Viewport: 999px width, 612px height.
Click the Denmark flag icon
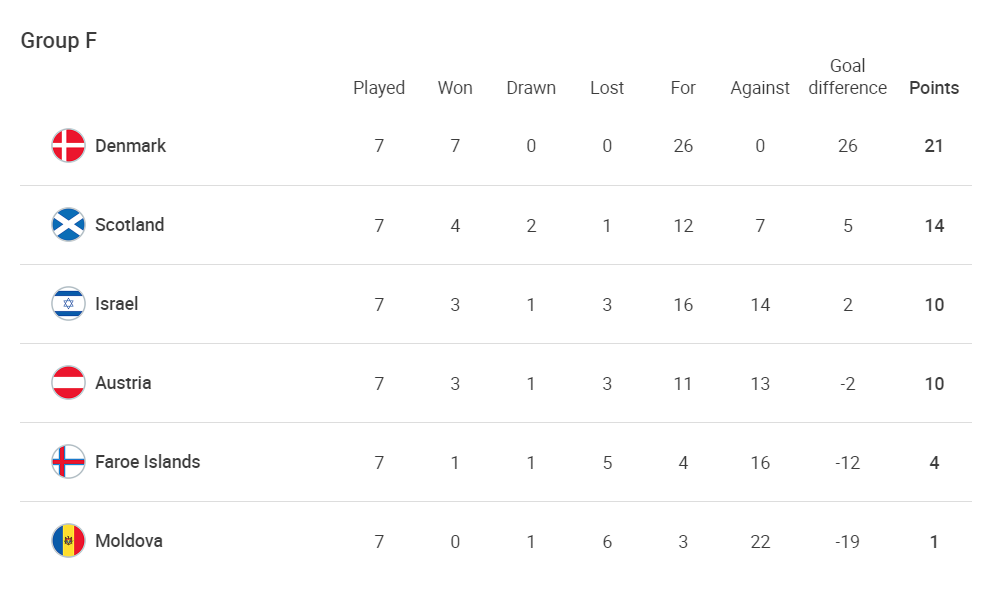coord(68,146)
